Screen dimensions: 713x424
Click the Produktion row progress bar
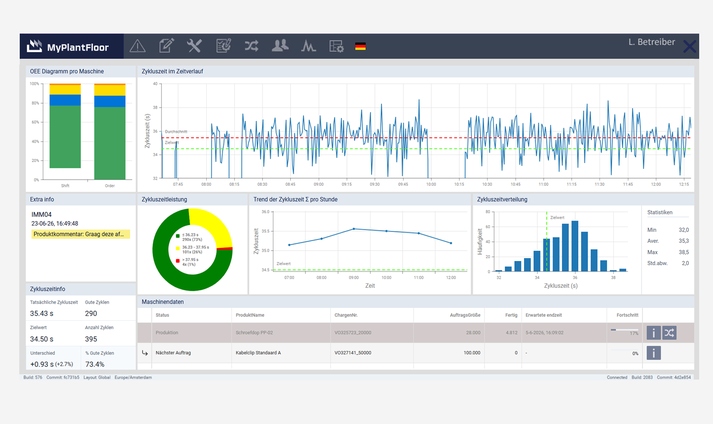click(624, 330)
